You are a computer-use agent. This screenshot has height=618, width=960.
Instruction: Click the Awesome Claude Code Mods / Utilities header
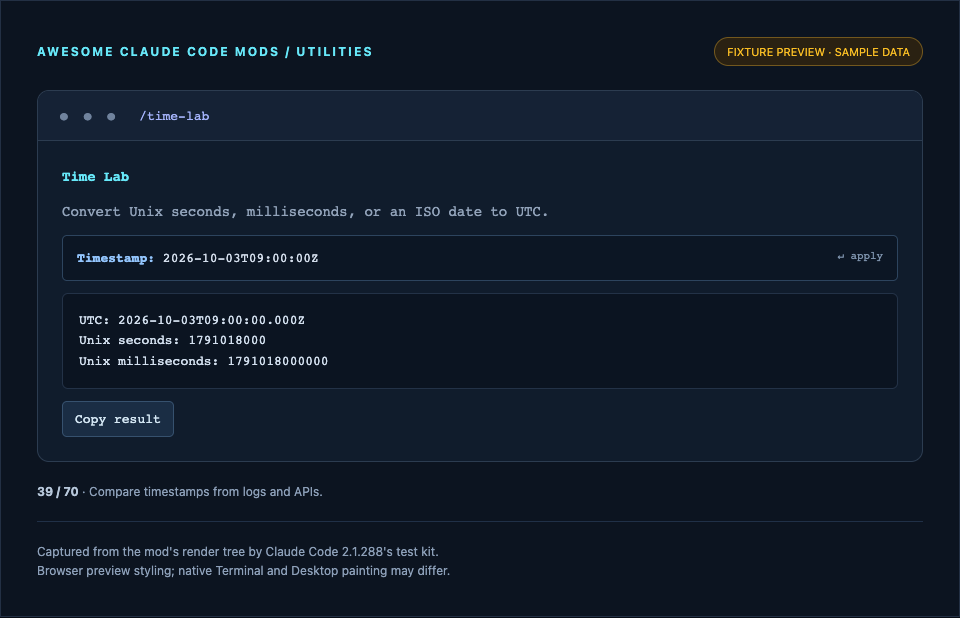click(x=204, y=52)
